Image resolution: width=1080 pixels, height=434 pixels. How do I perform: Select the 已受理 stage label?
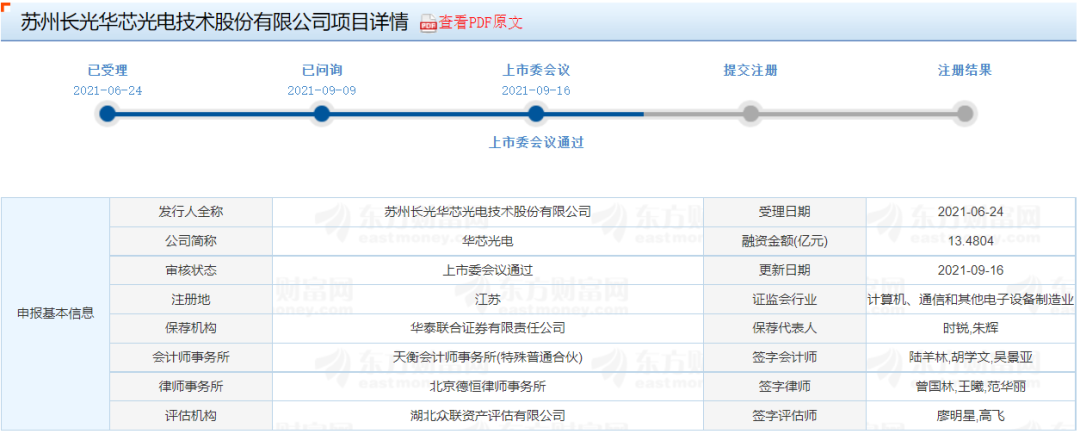[x=107, y=70]
